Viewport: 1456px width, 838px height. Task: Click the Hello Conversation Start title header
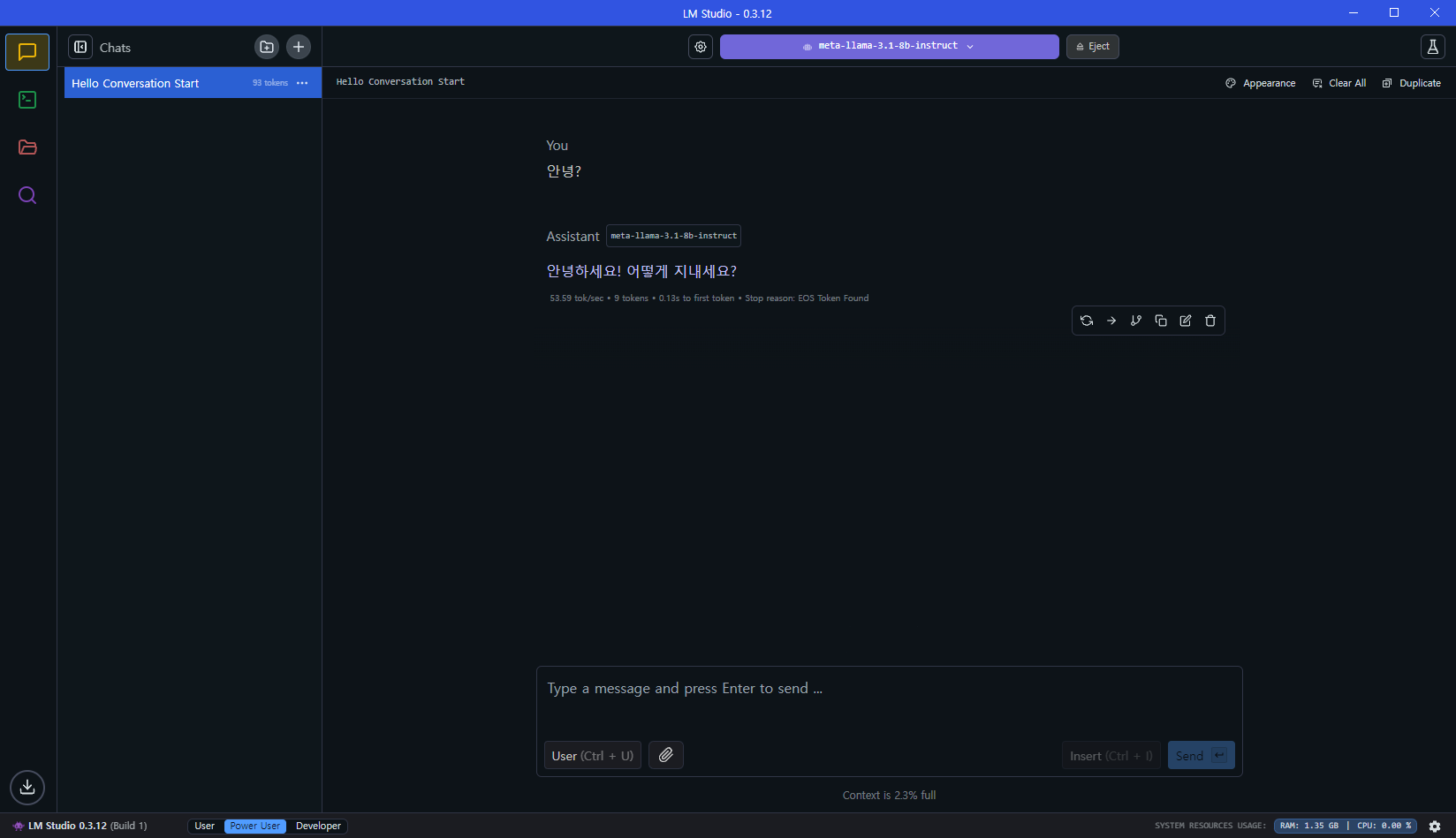pyautogui.click(x=400, y=82)
